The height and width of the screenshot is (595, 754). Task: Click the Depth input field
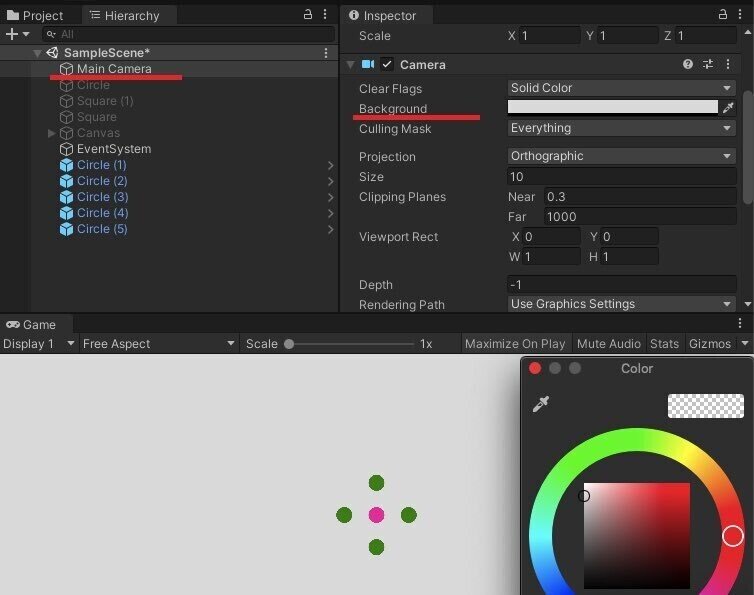621,284
